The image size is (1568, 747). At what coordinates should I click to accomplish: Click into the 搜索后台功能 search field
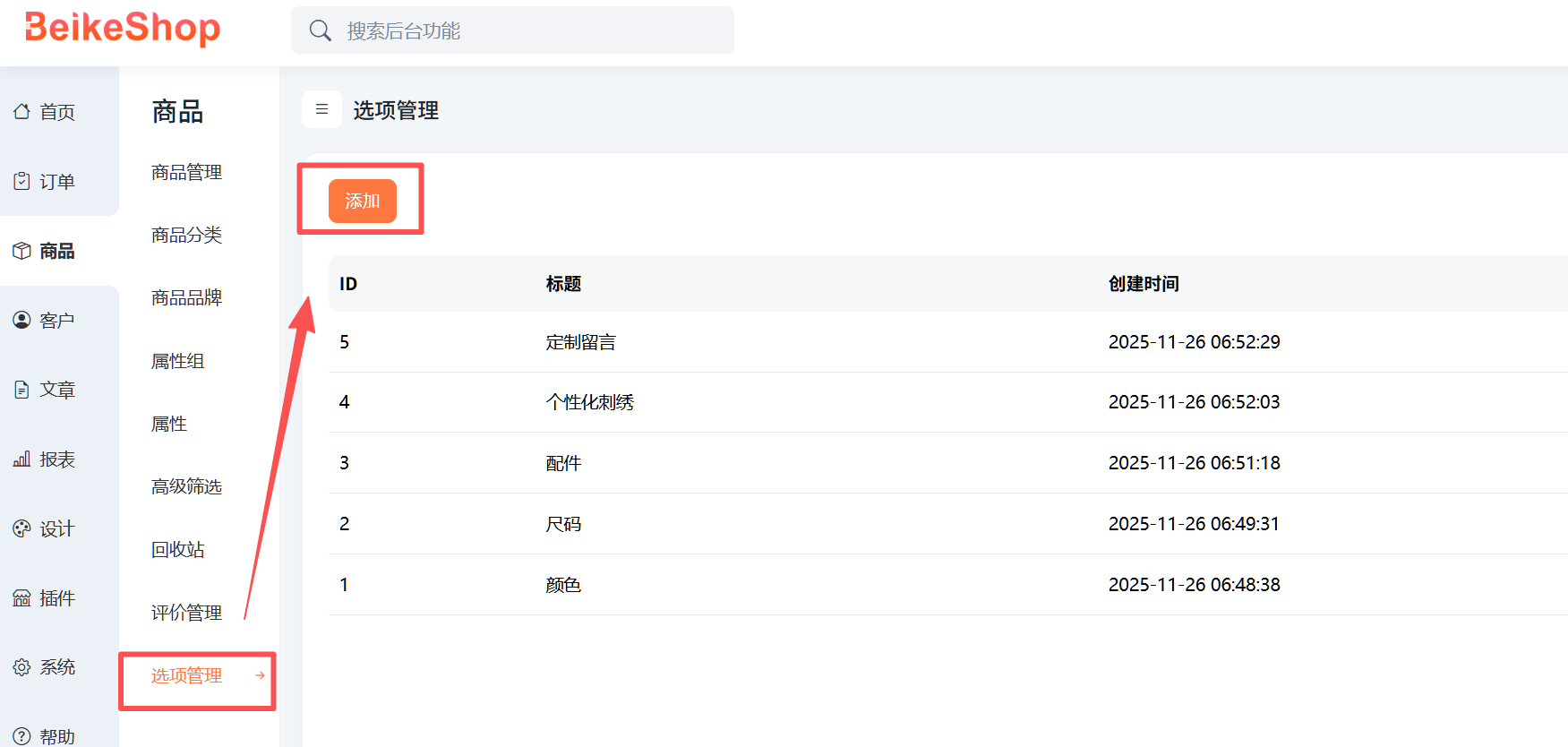click(x=528, y=31)
